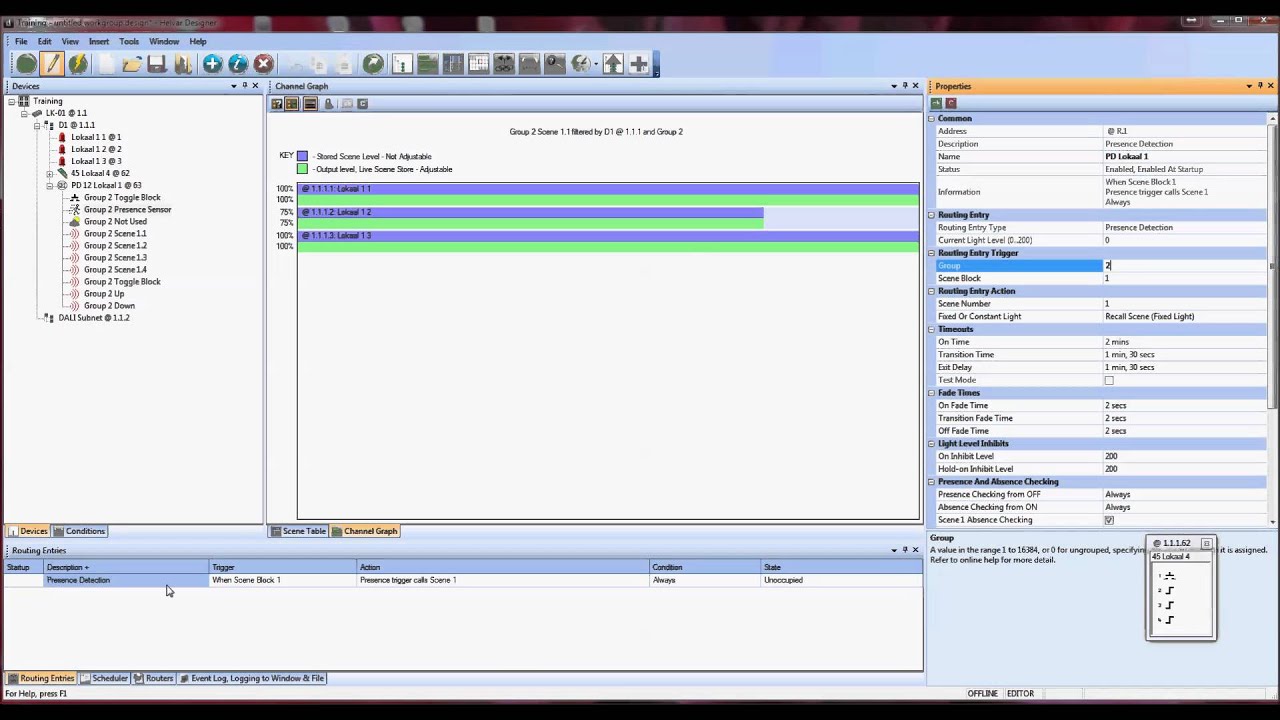Select Group 2 Presence Sensor tree item
The width and height of the screenshot is (1280, 720).
click(x=127, y=209)
